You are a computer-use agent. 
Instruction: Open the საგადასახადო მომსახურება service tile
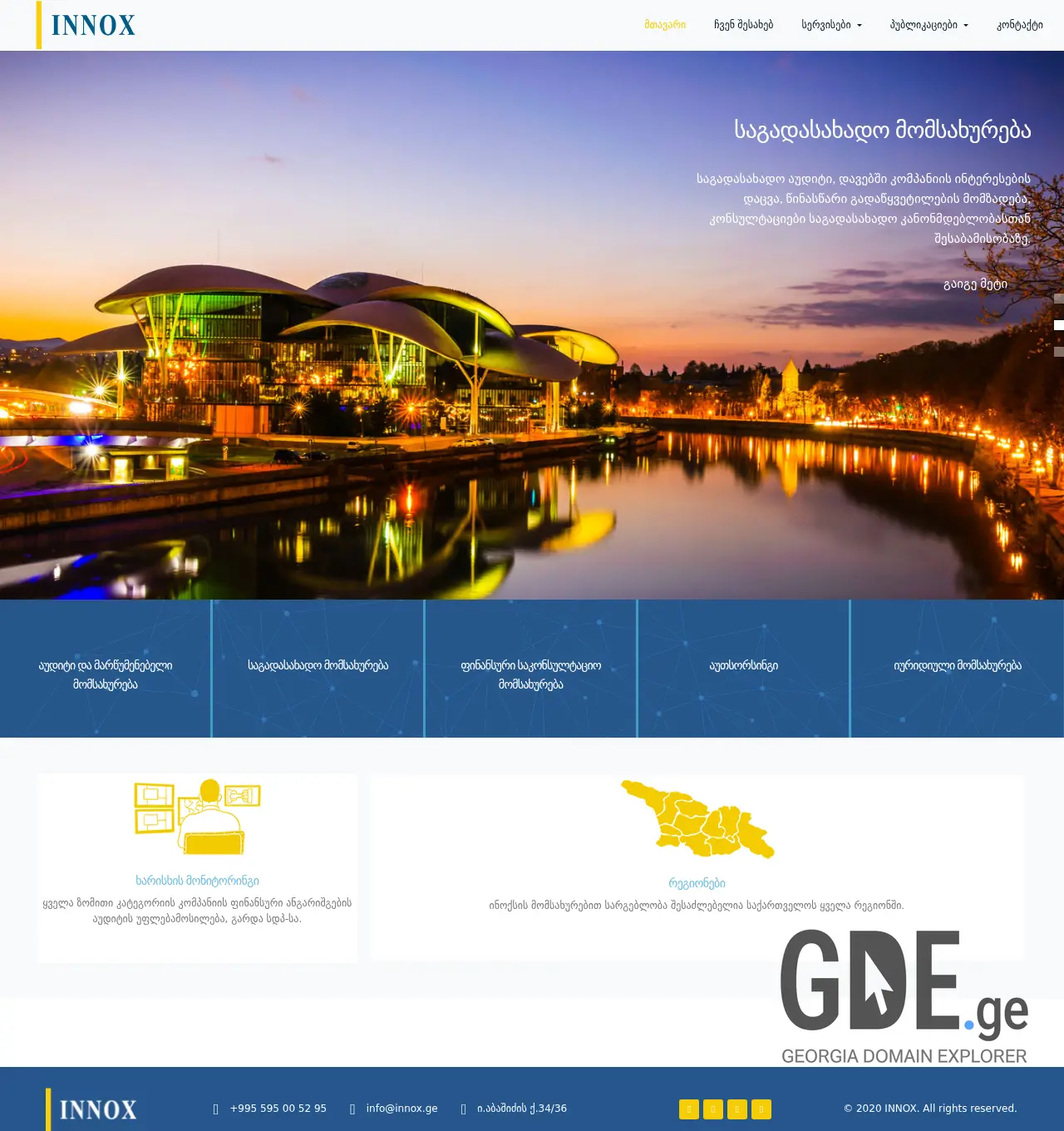pyautogui.click(x=318, y=665)
